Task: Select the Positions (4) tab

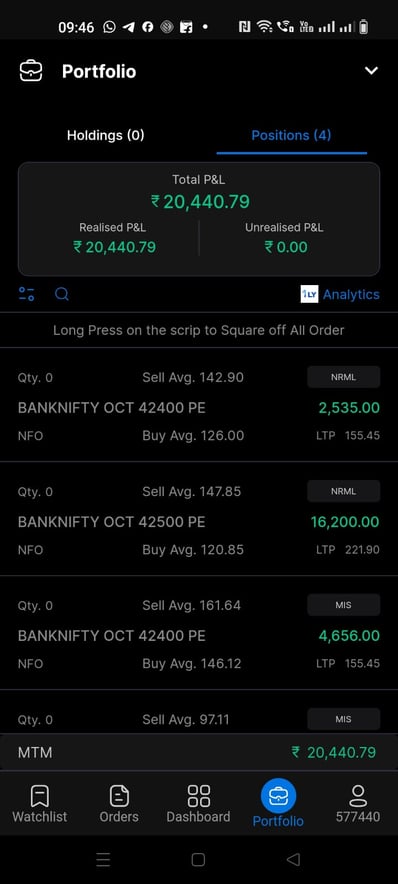Action: pos(291,135)
